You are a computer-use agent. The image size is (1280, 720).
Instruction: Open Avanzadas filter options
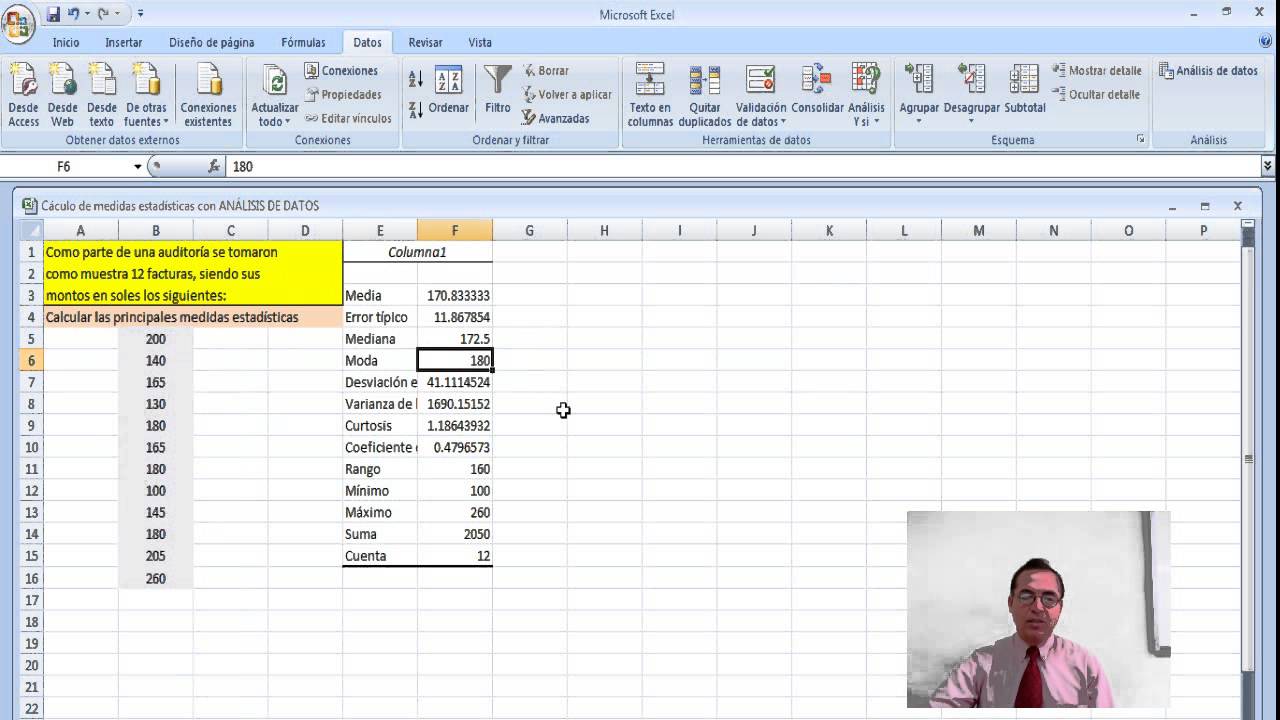point(556,118)
